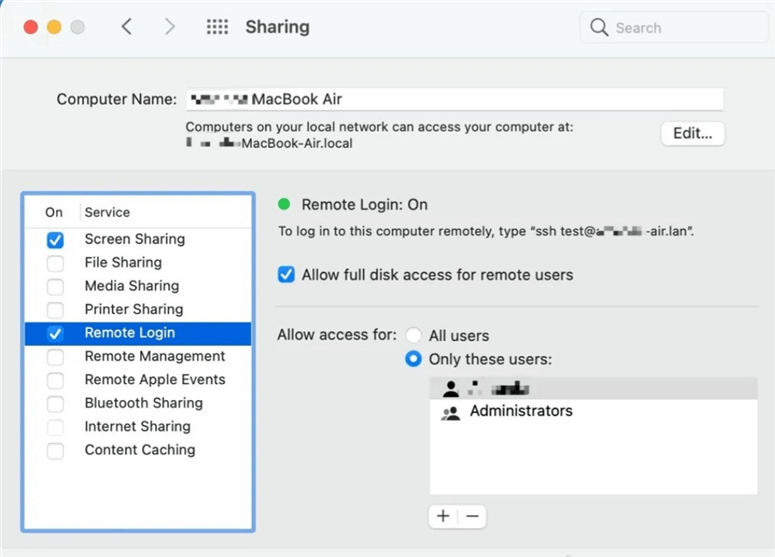Viewport: 775px width, 557px height.
Task: Add a user with plus button
Action: 443,516
